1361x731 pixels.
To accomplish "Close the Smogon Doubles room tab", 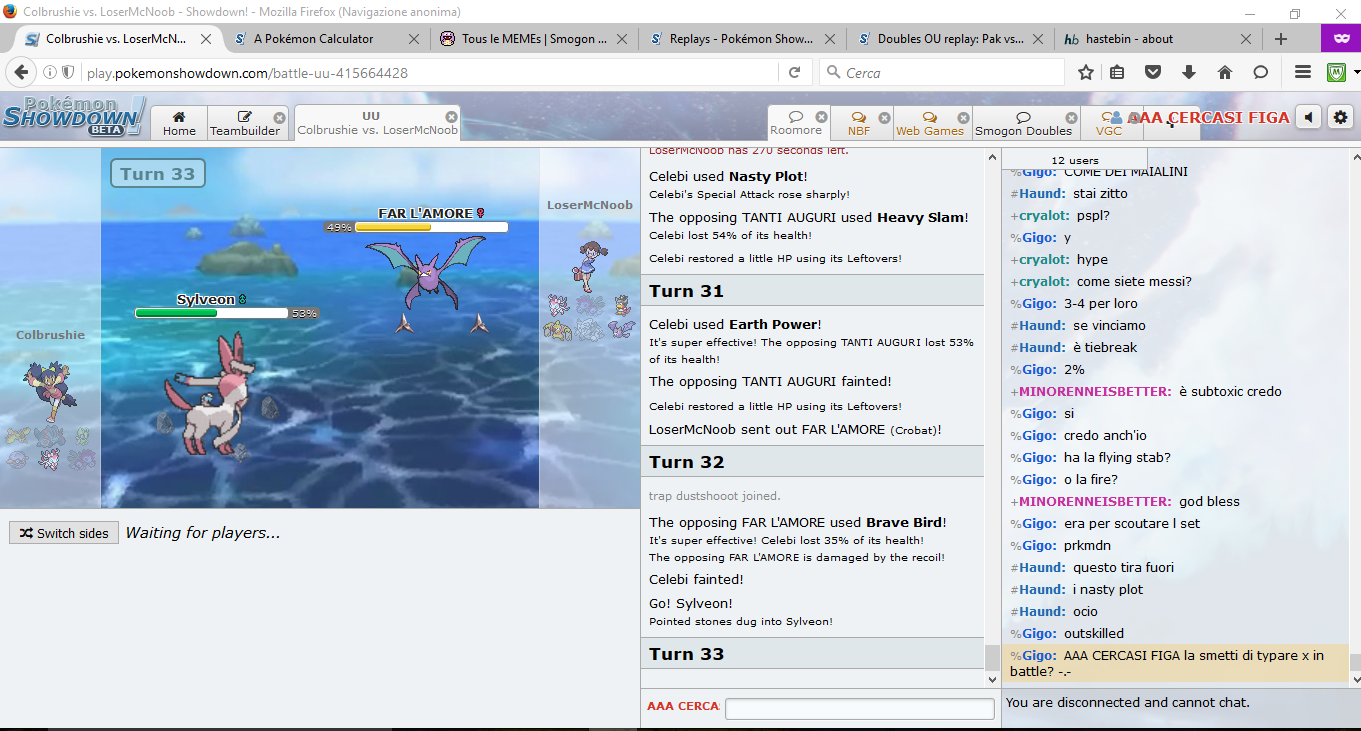I will (x=1071, y=117).
